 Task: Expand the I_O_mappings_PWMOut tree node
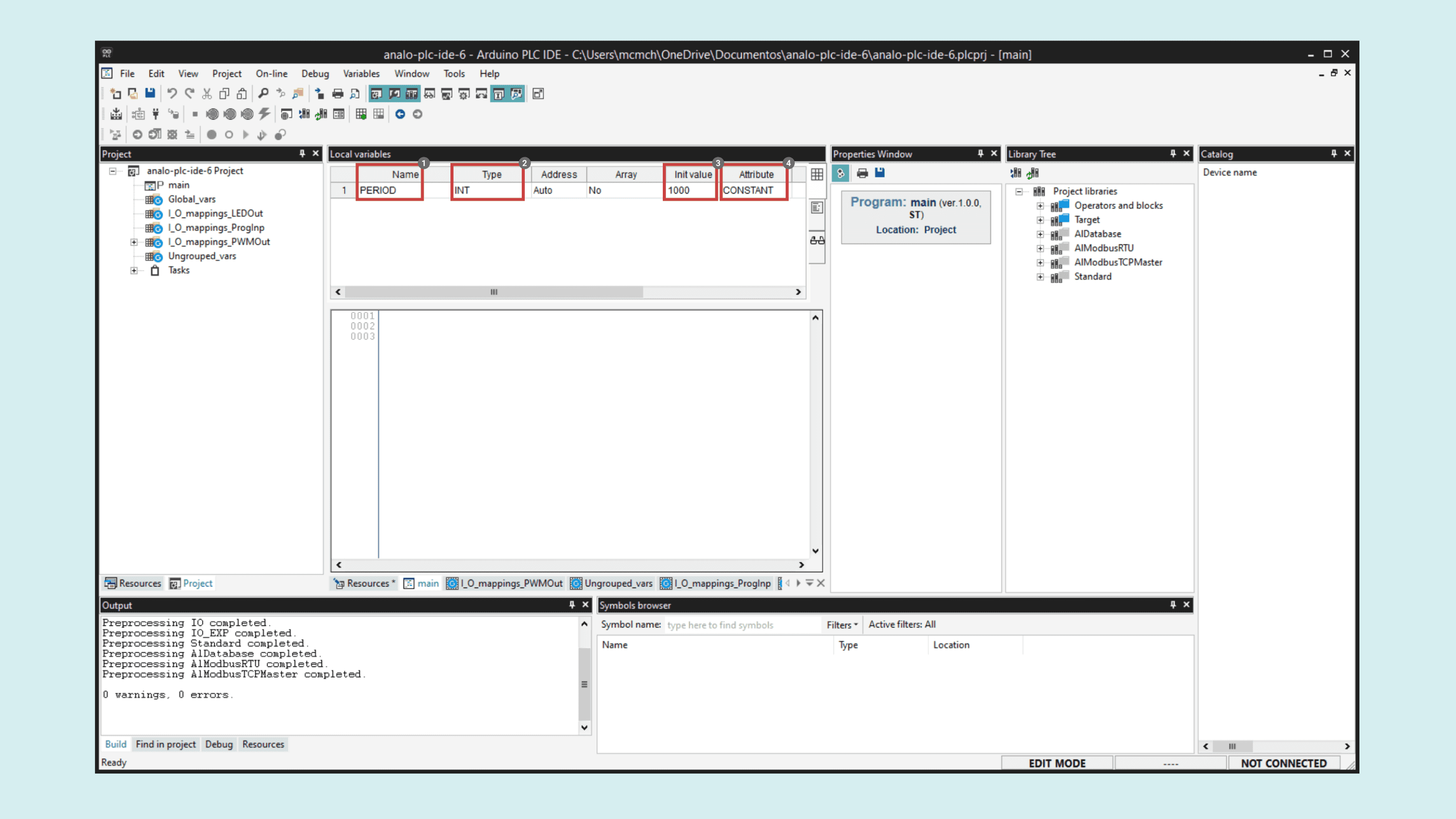[134, 242]
